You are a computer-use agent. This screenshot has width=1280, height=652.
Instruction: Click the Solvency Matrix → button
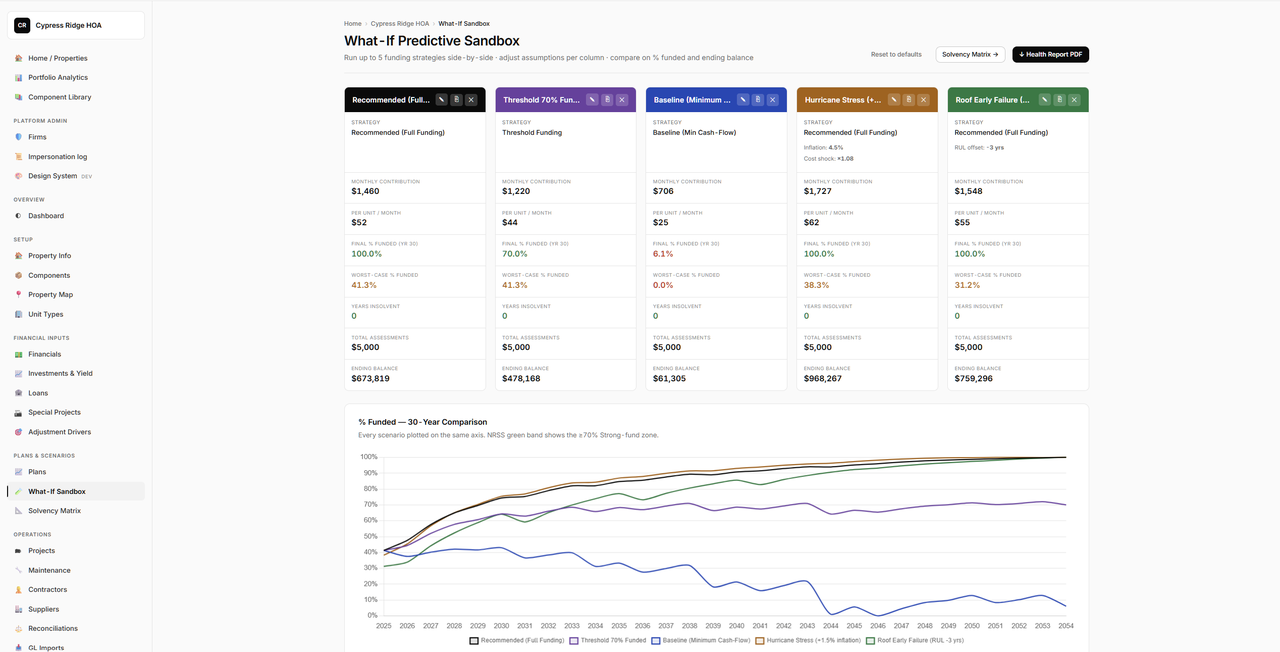pyautogui.click(x=970, y=54)
